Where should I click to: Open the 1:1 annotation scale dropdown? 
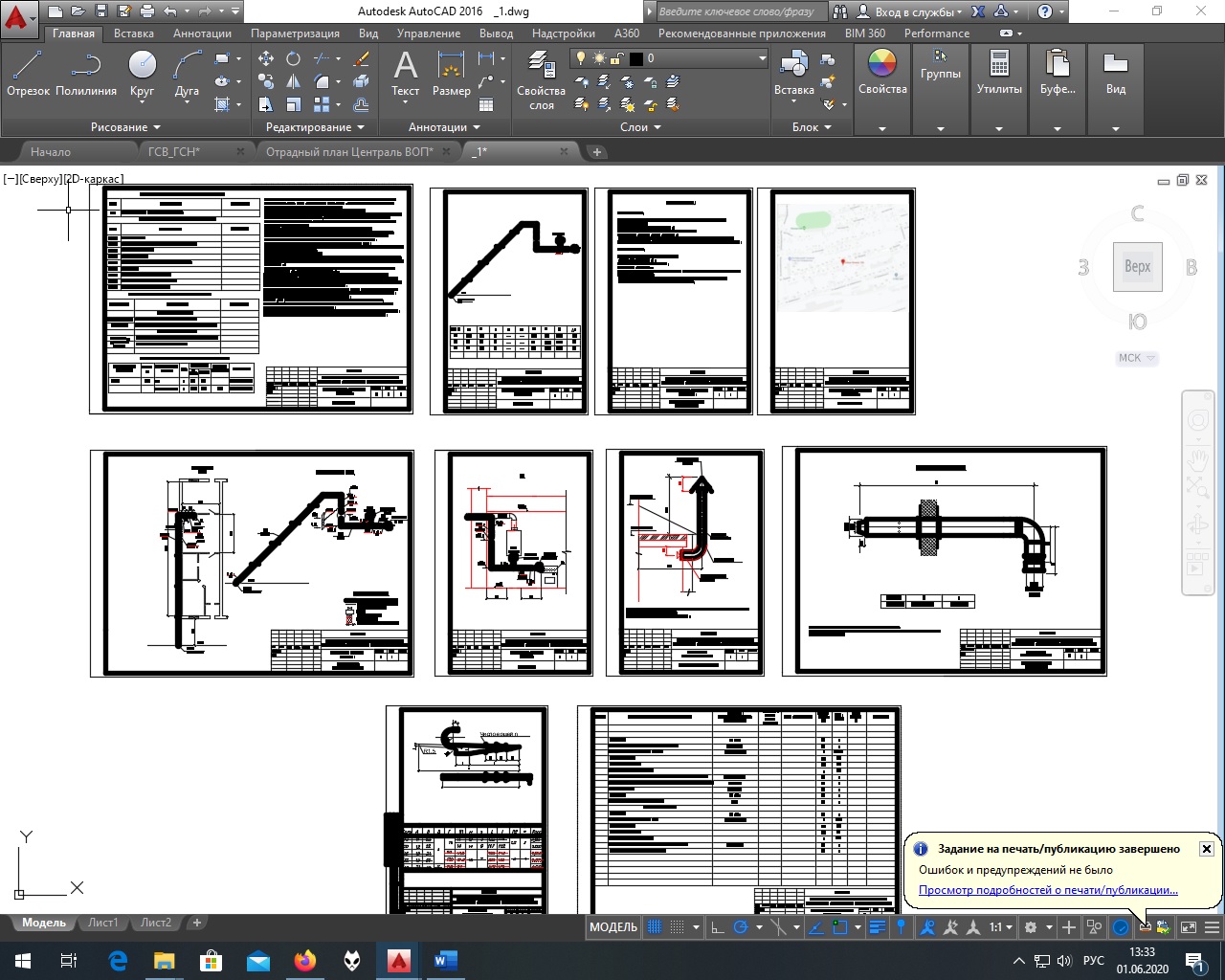point(1000,926)
